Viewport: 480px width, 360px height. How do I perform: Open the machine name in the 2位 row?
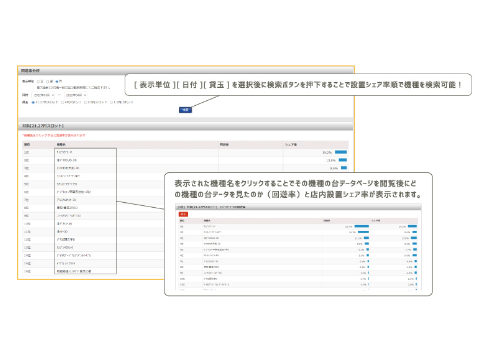click(x=67, y=160)
